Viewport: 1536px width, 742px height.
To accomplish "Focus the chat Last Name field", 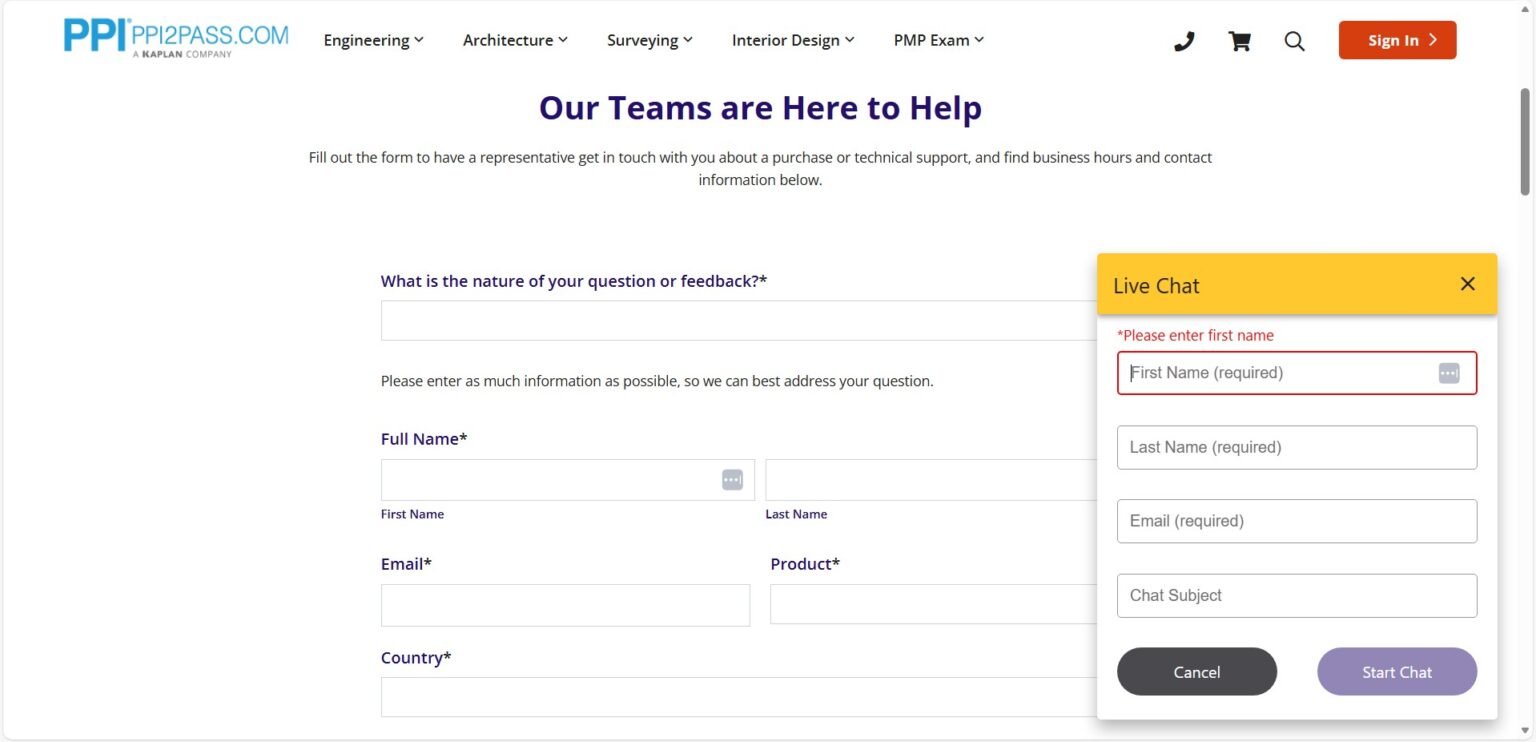I will point(1296,447).
